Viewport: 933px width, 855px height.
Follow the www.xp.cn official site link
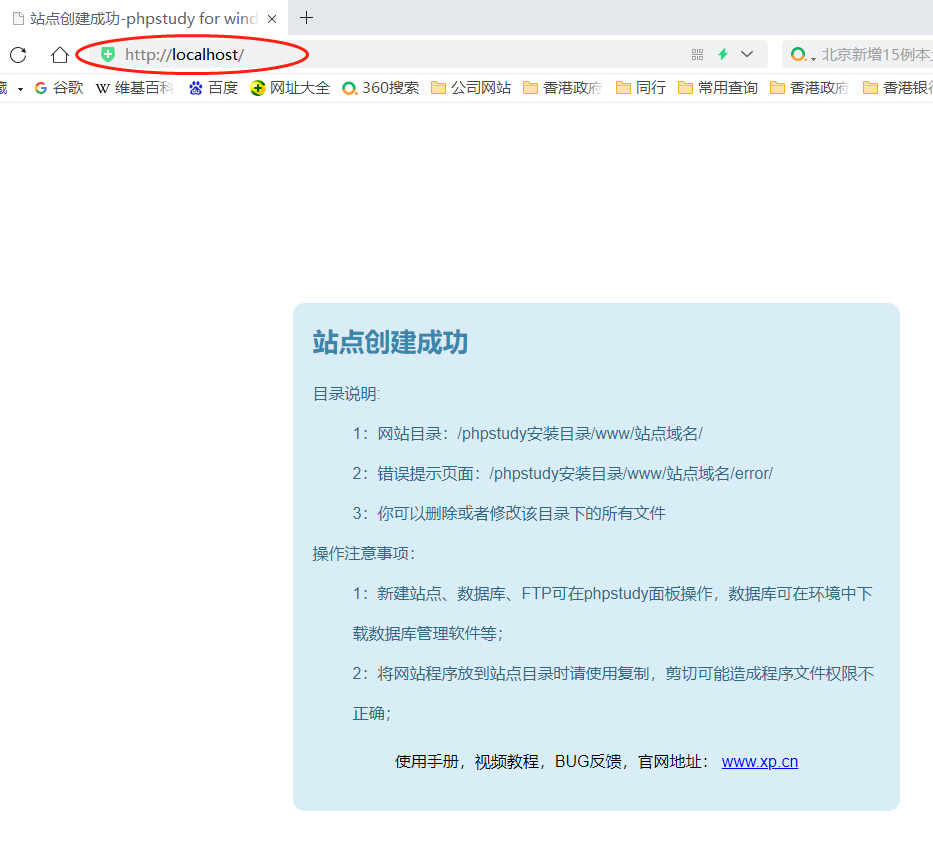(760, 762)
